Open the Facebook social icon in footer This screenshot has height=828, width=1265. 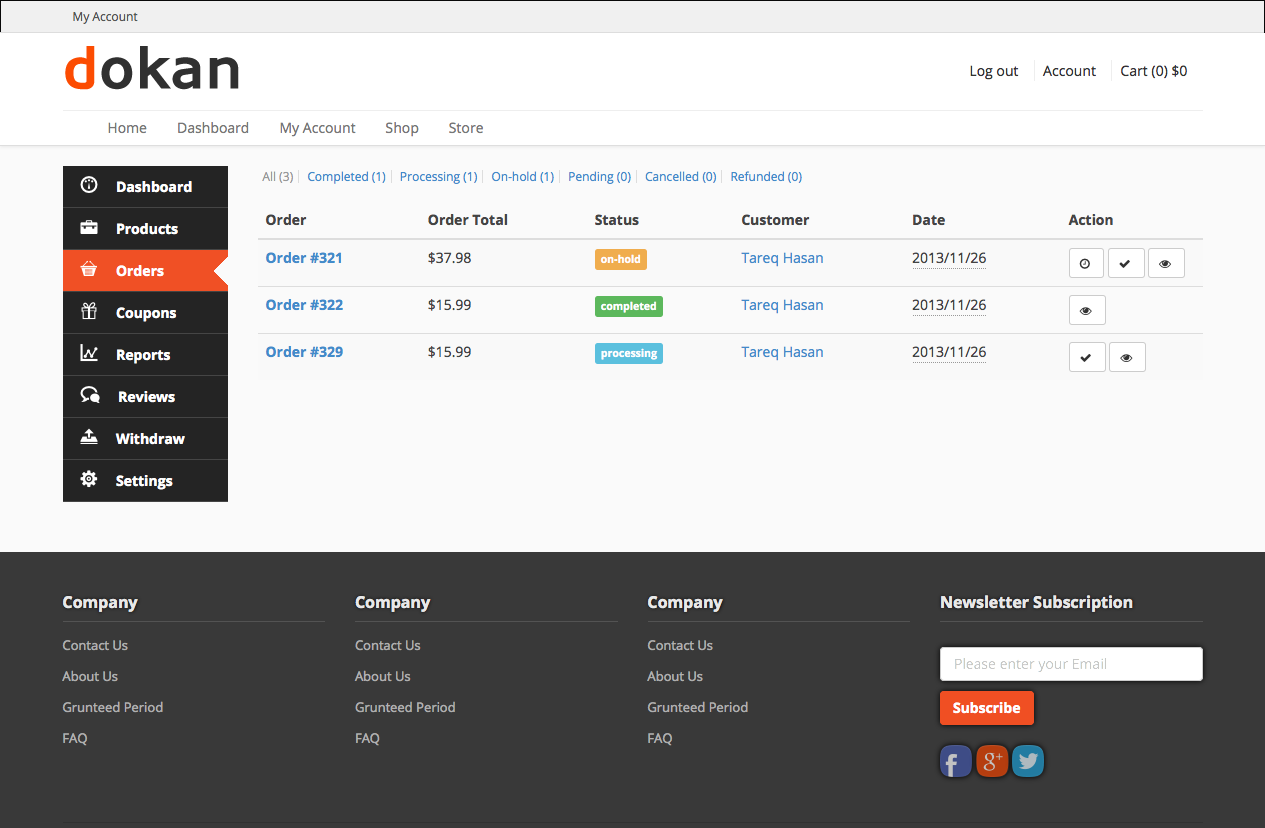[x=955, y=762]
